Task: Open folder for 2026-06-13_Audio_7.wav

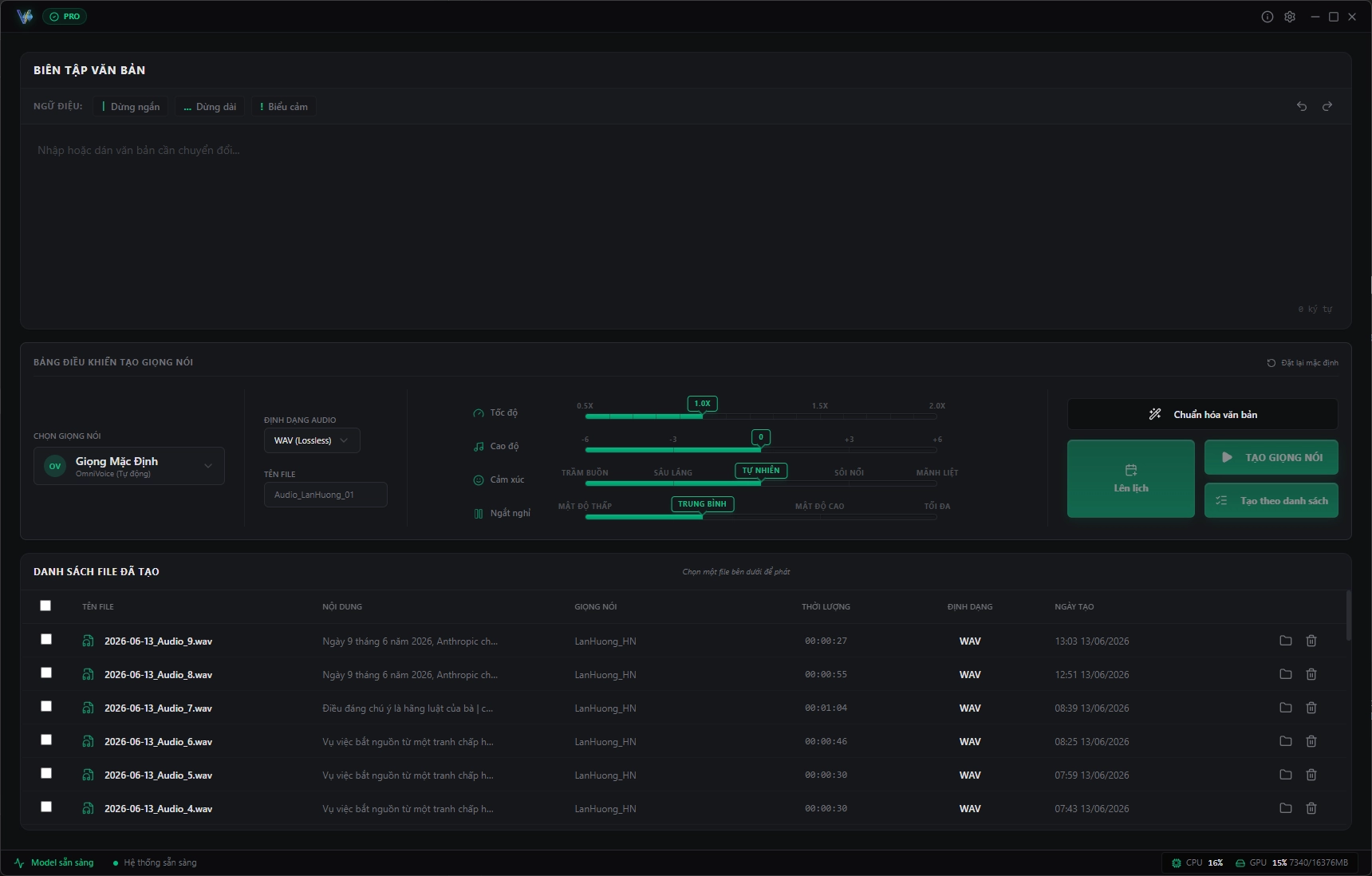Action: coord(1286,708)
